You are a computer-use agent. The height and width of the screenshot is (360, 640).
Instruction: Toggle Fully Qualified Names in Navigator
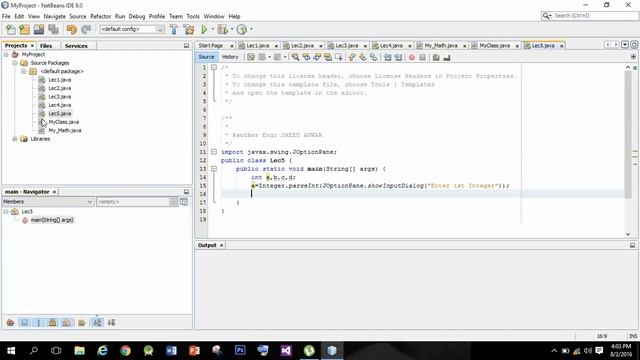coord(82,323)
